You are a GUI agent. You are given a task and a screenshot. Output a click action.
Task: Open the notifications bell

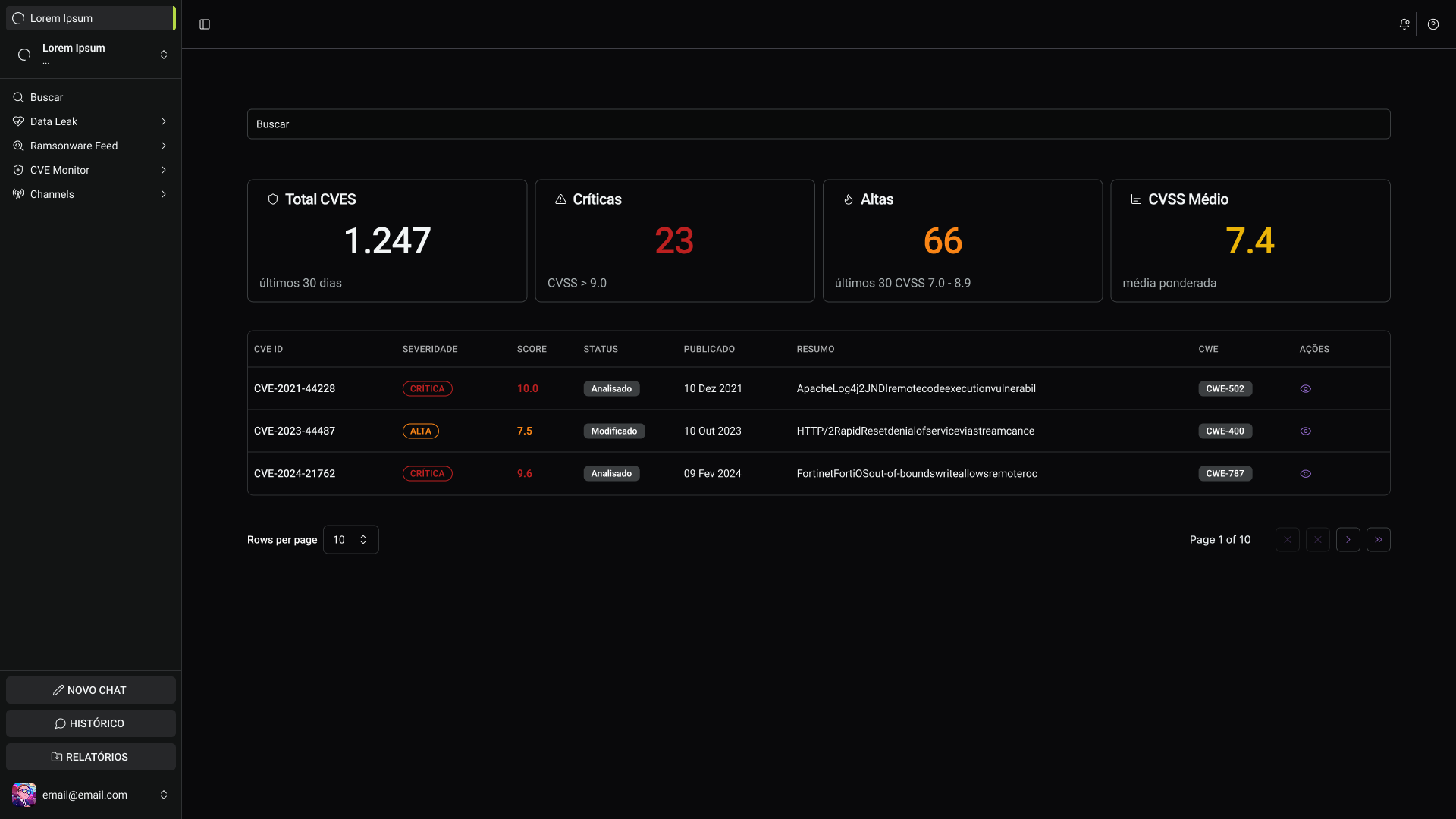(x=1404, y=24)
